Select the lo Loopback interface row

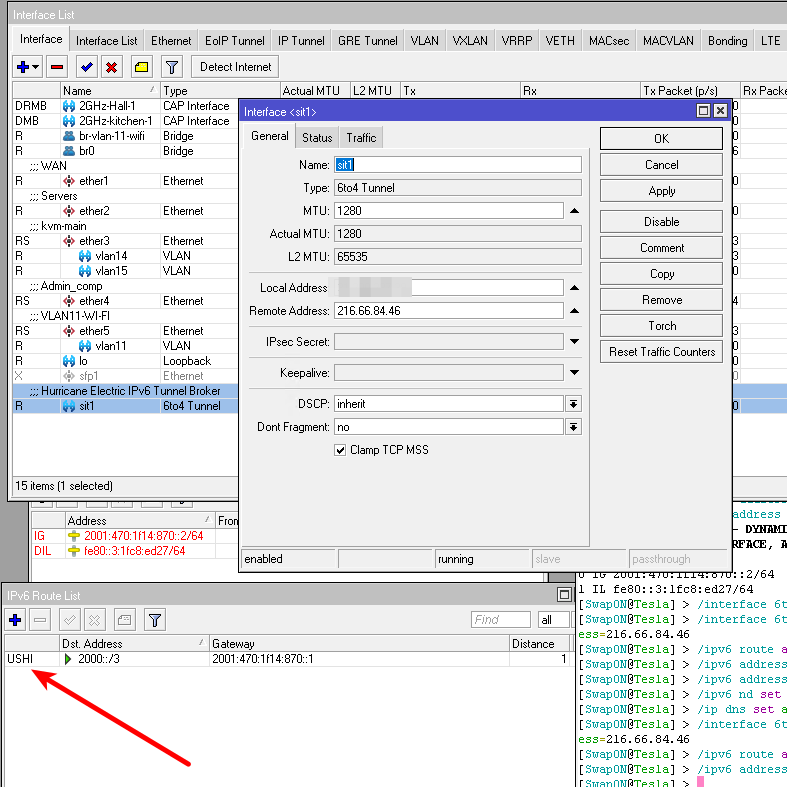pyautogui.click(x=125, y=361)
